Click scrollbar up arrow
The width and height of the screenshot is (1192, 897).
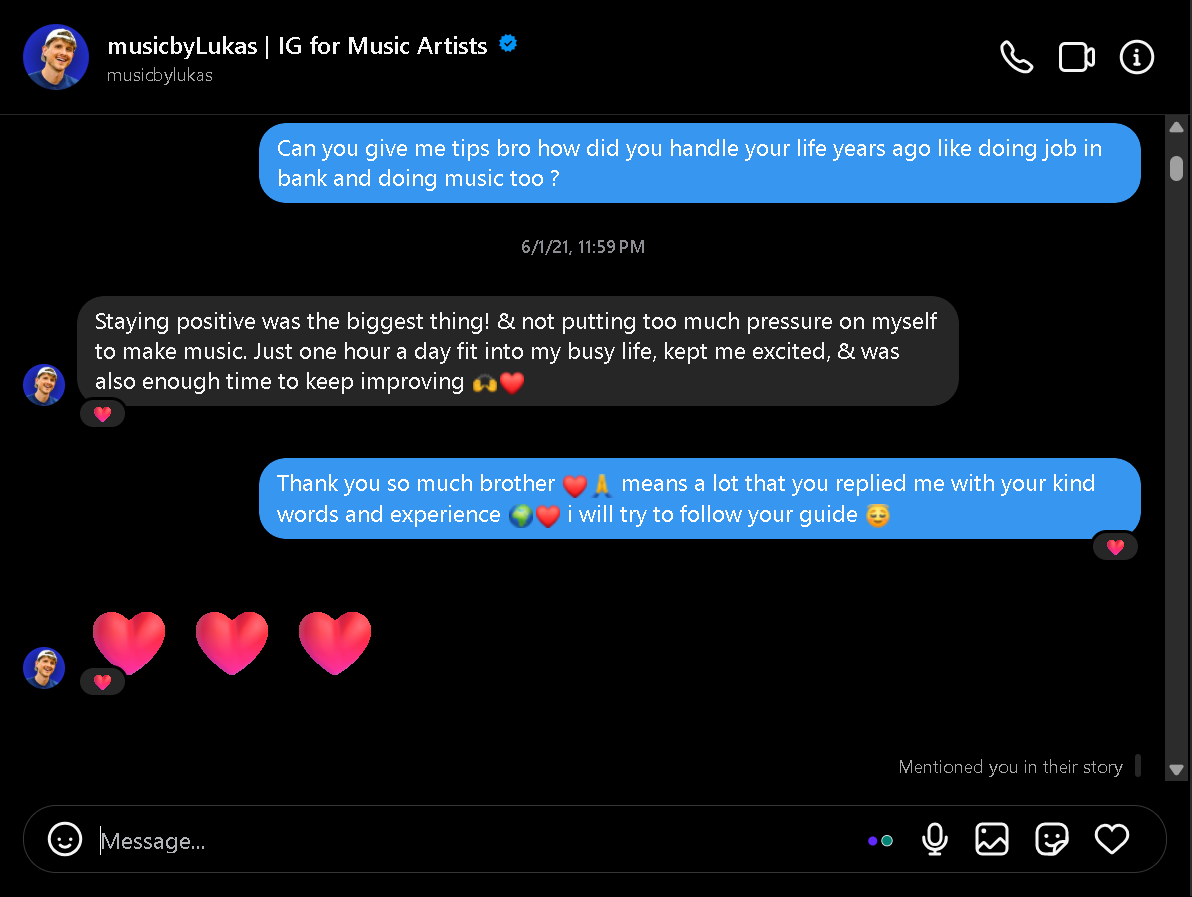pyautogui.click(x=1176, y=127)
